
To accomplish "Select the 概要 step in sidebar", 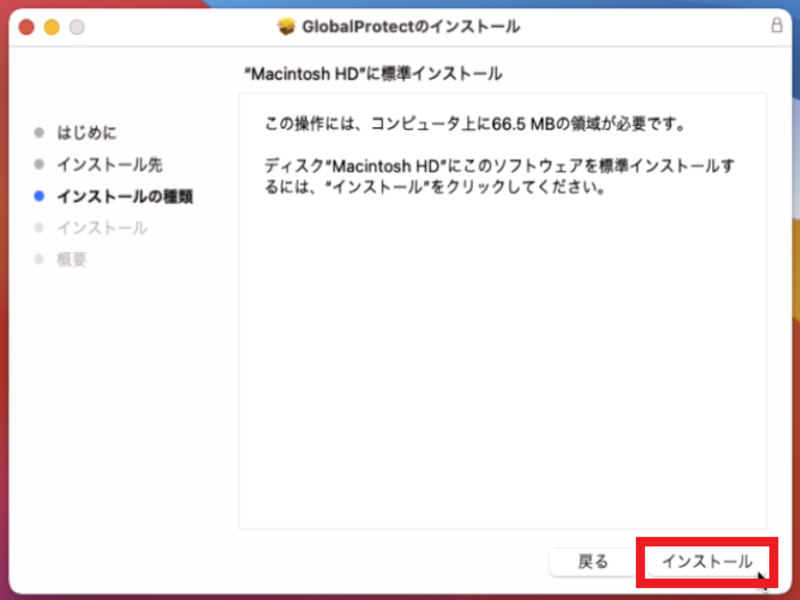I will pyautogui.click(x=71, y=259).
